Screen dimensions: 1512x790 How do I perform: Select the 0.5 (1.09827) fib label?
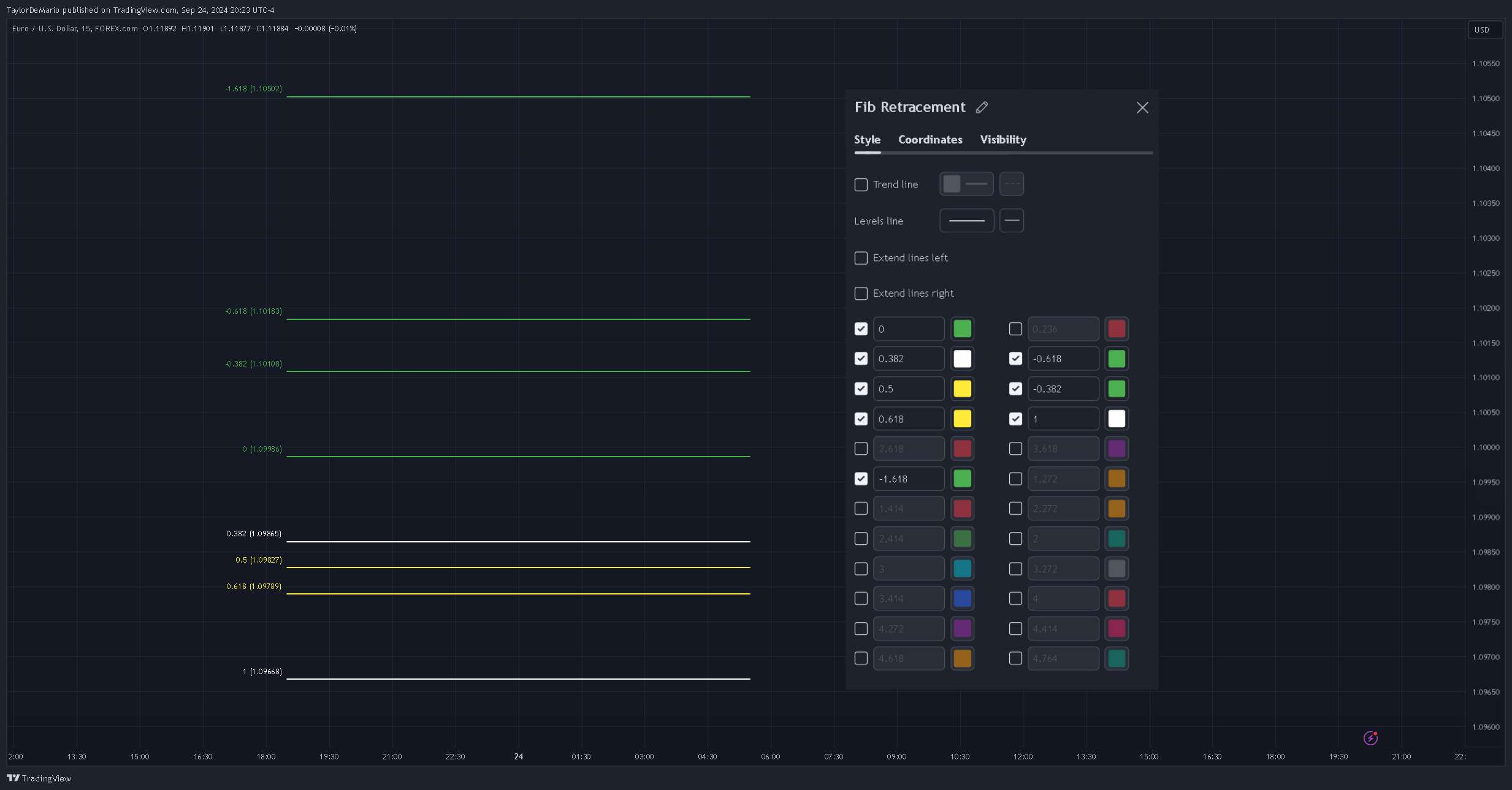point(258,560)
